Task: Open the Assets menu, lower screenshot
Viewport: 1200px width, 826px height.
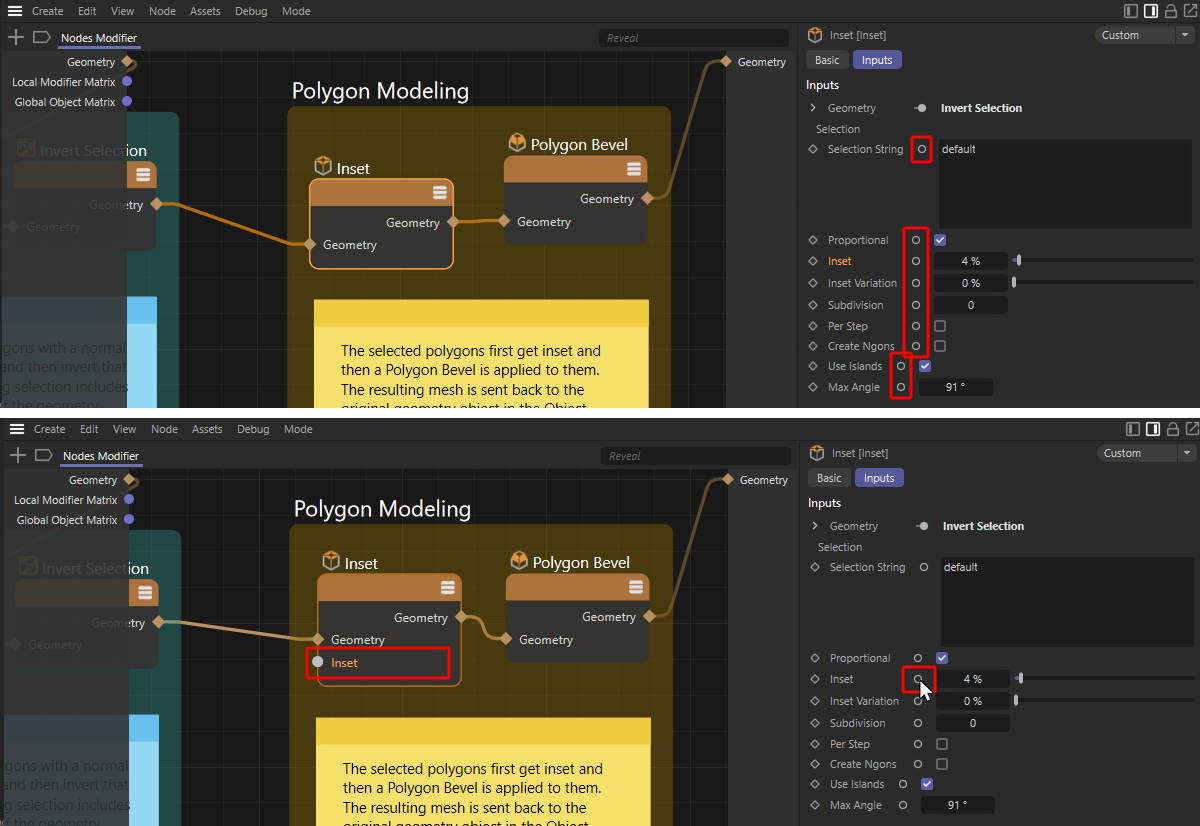Action: tap(207, 429)
